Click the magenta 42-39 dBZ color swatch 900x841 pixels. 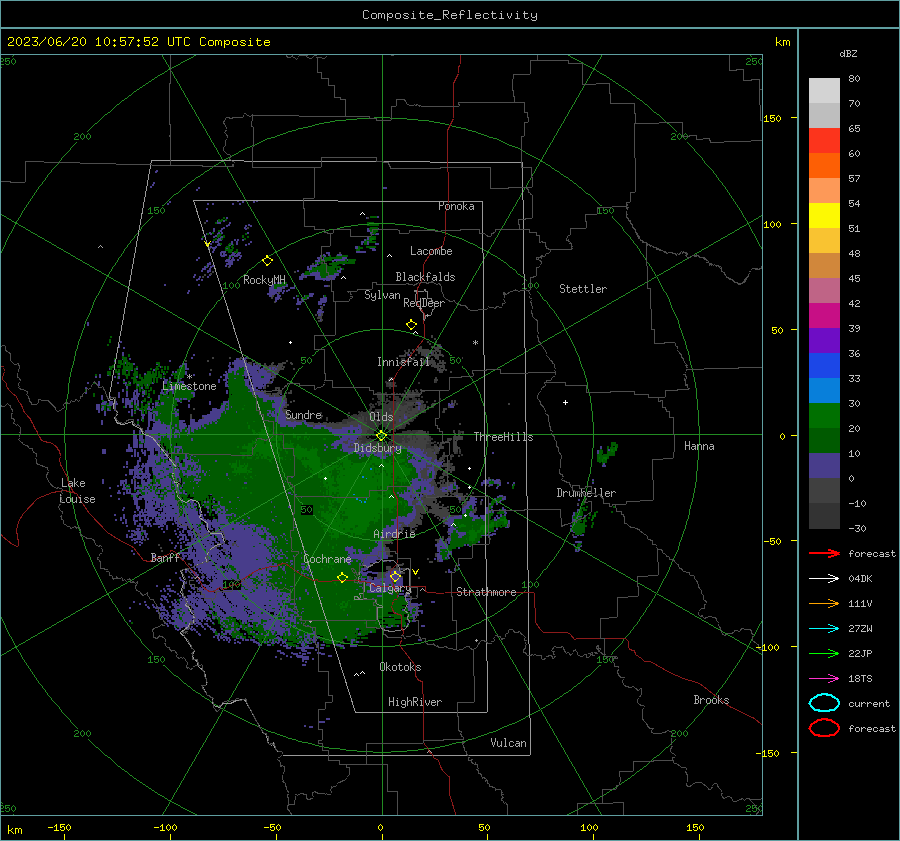824,316
